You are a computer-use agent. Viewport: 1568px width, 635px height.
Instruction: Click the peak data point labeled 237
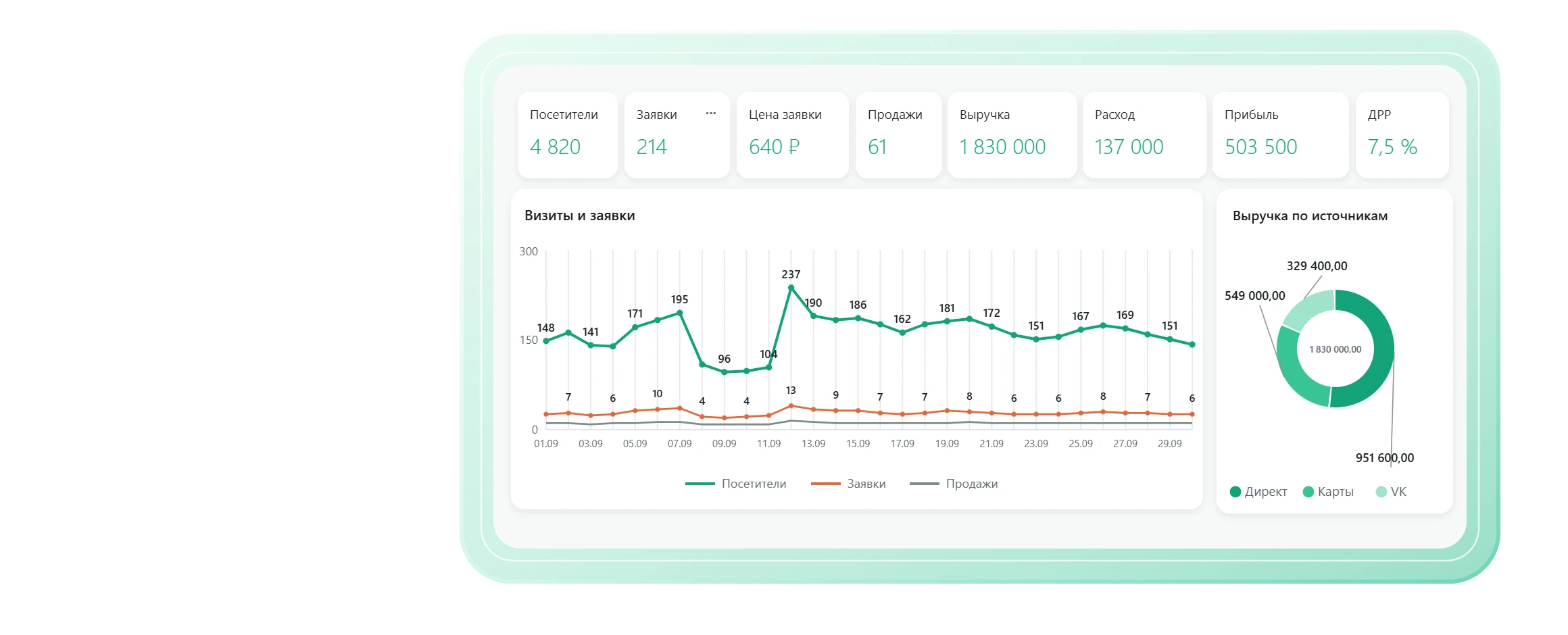(791, 288)
